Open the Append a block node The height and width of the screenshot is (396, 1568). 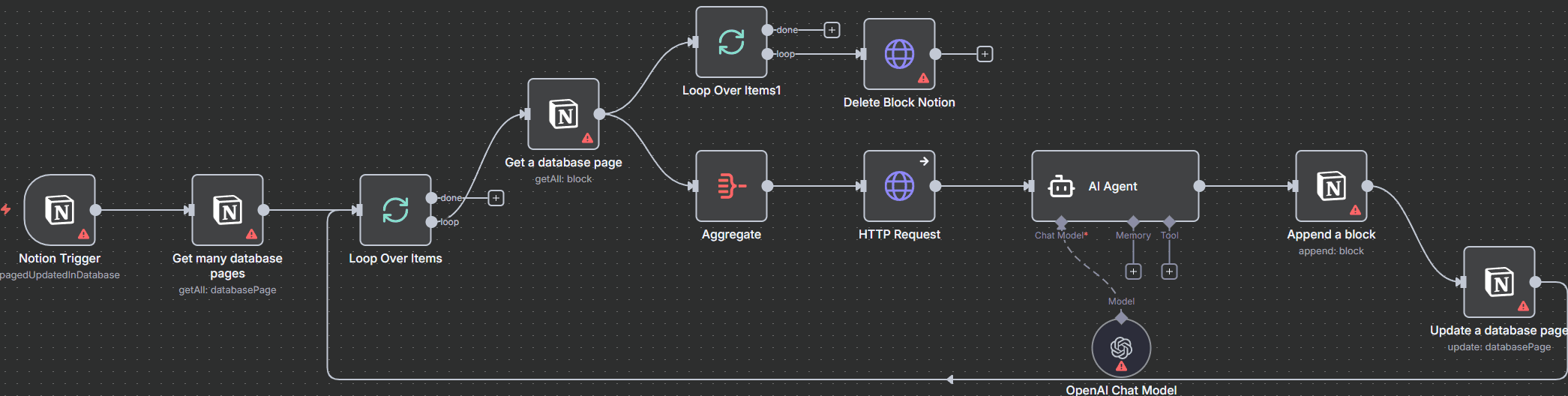click(x=1331, y=186)
